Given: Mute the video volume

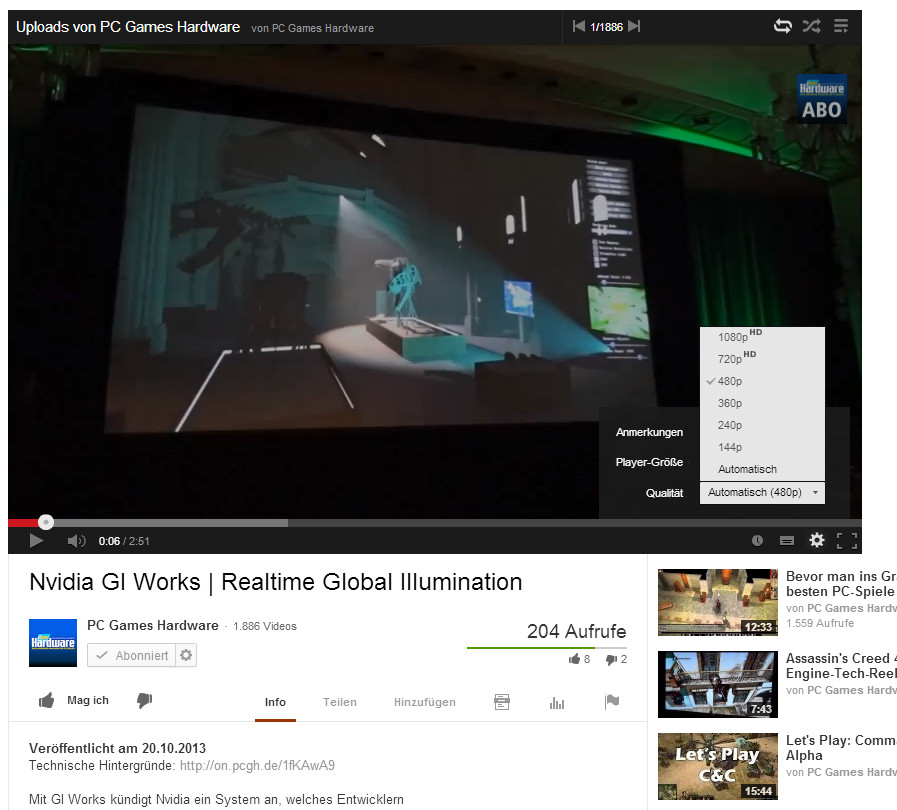Looking at the screenshot, I should (x=76, y=541).
